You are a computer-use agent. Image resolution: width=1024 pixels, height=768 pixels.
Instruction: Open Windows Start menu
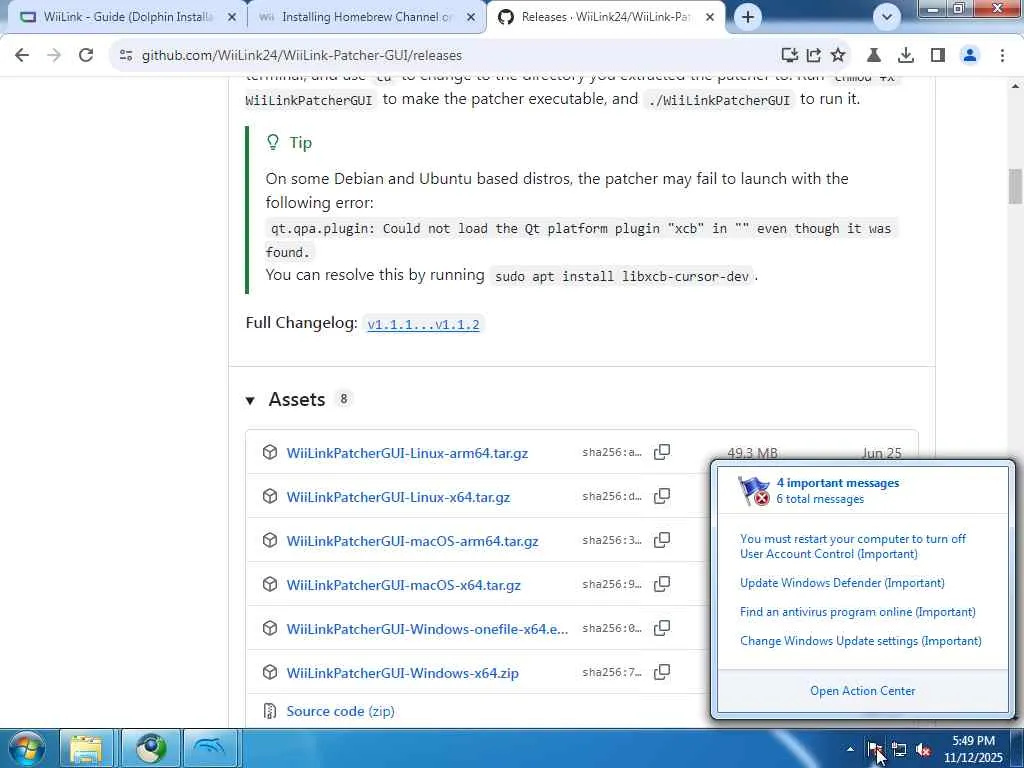[x=25, y=748]
